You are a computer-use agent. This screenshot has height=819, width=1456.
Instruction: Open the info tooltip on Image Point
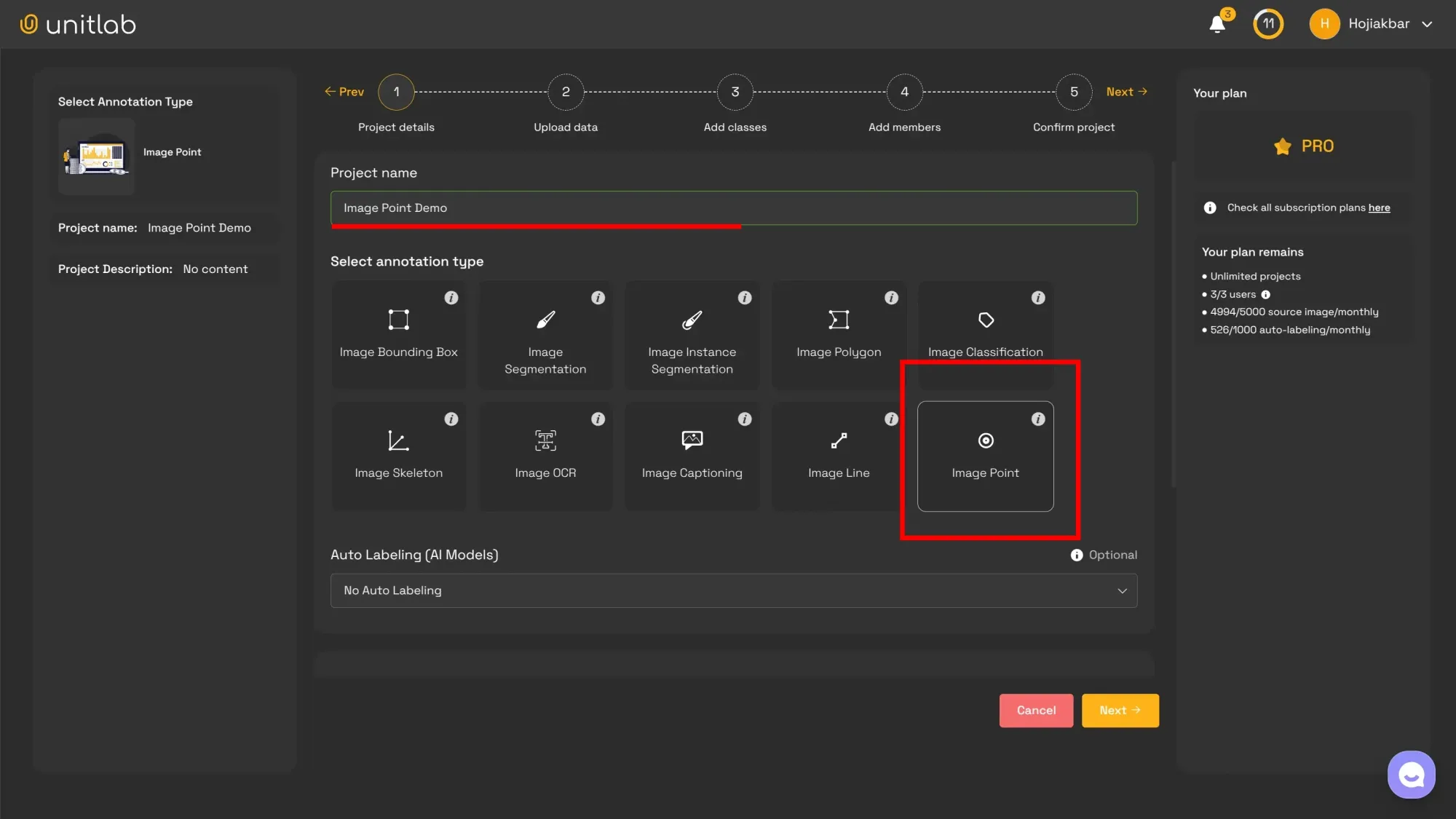coord(1038,419)
